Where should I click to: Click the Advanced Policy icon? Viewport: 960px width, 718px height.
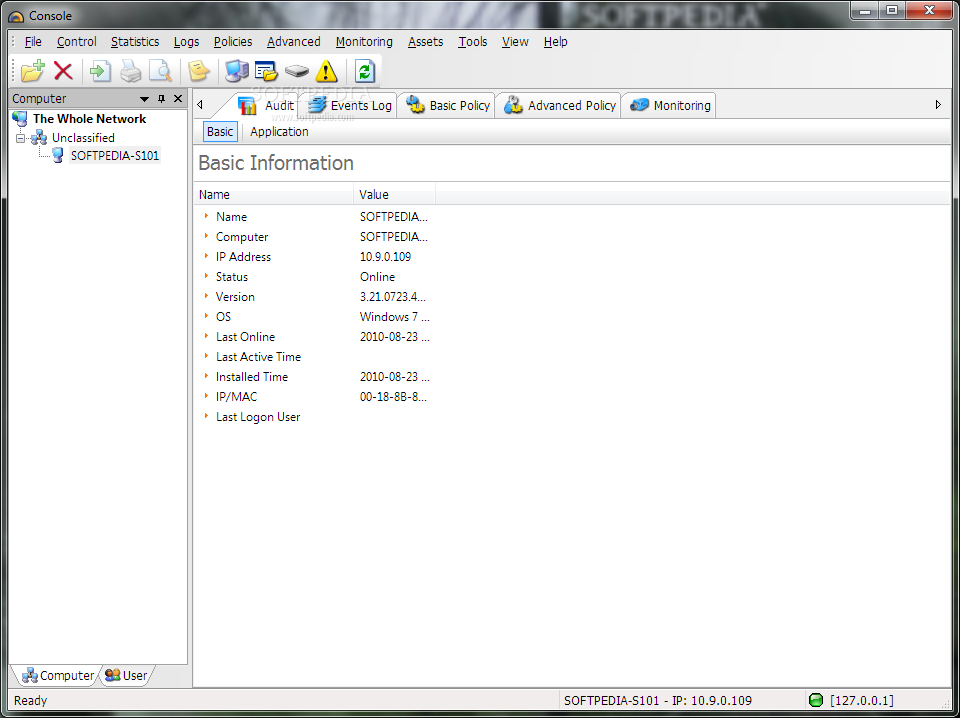tap(513, 105)
